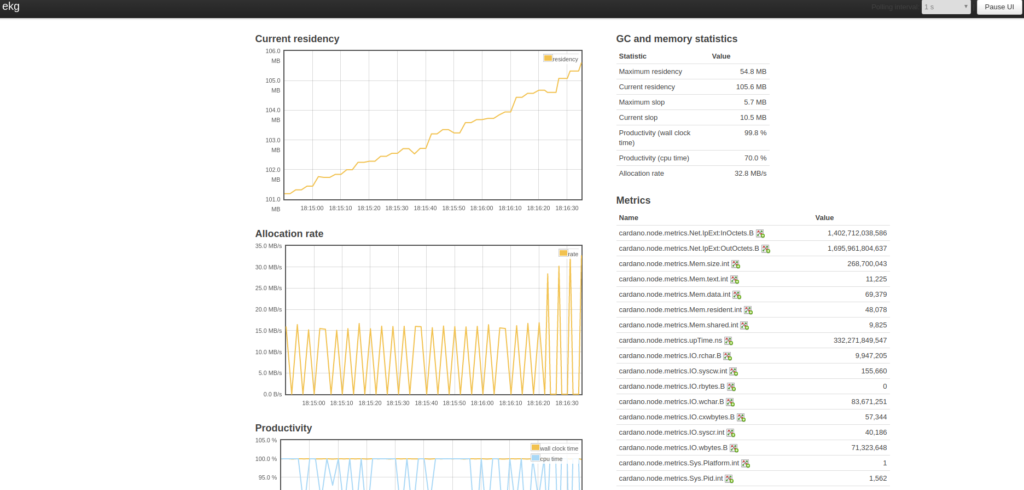Click value 1,562 for Sys.Pid.int
1024x490 pixels.
tap(878, 479)
